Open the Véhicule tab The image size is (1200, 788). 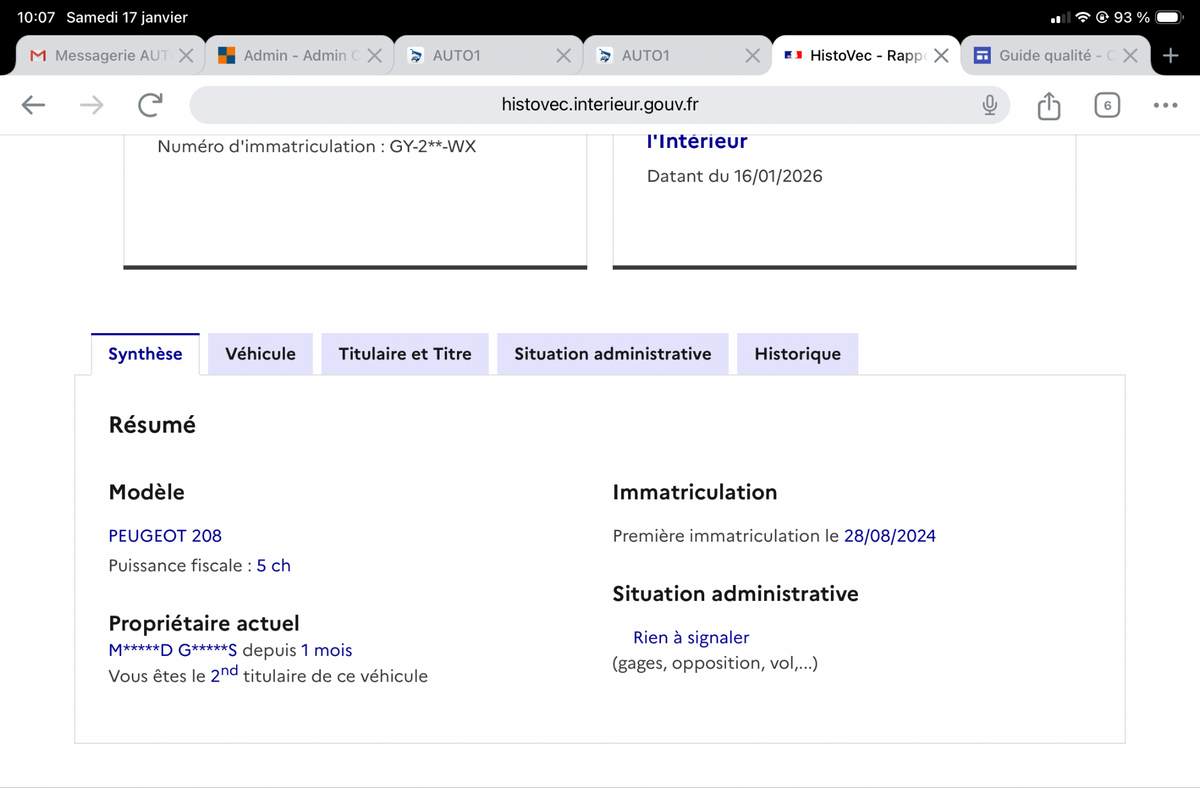(260, 354)
